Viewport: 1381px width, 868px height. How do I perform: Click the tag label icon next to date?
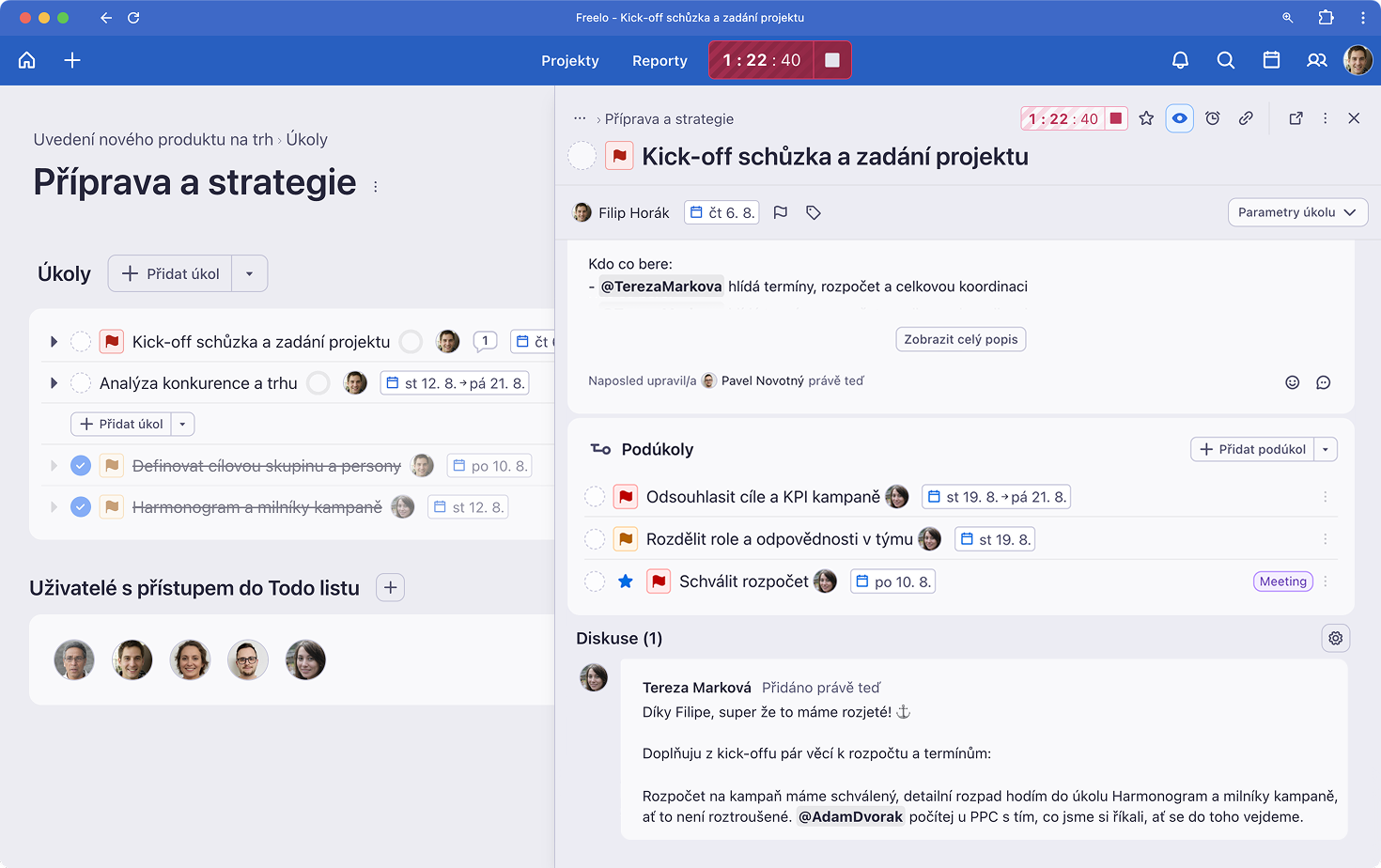[x=814, y=213]
